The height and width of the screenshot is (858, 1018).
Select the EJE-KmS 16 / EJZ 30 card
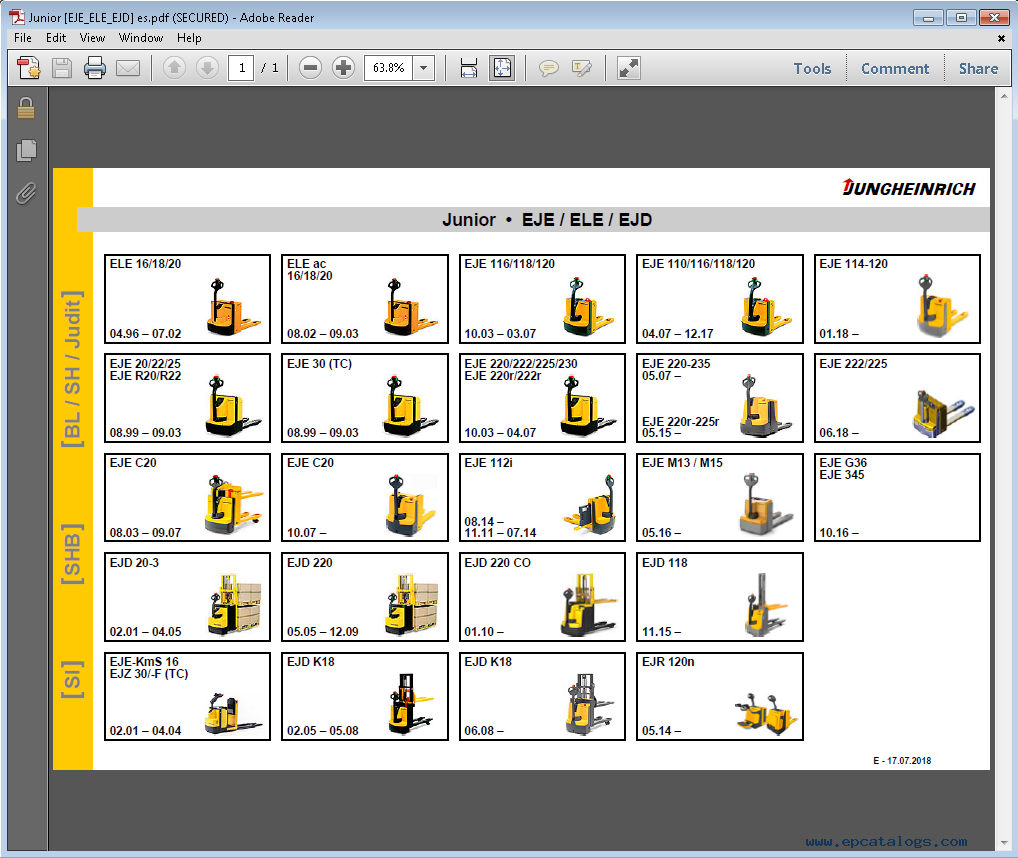tap(187, 696)
